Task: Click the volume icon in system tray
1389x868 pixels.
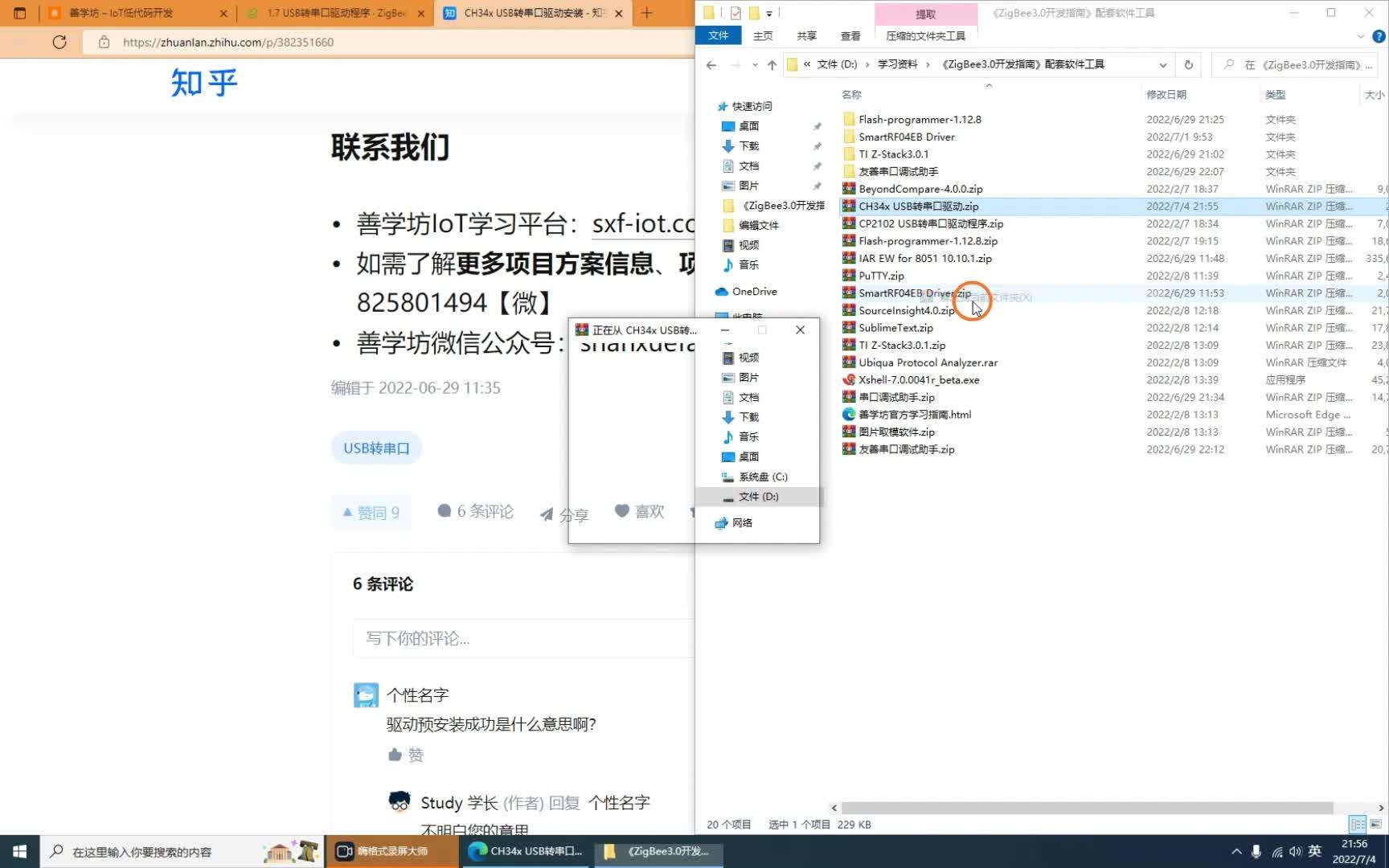Action: coord(1297,851)
